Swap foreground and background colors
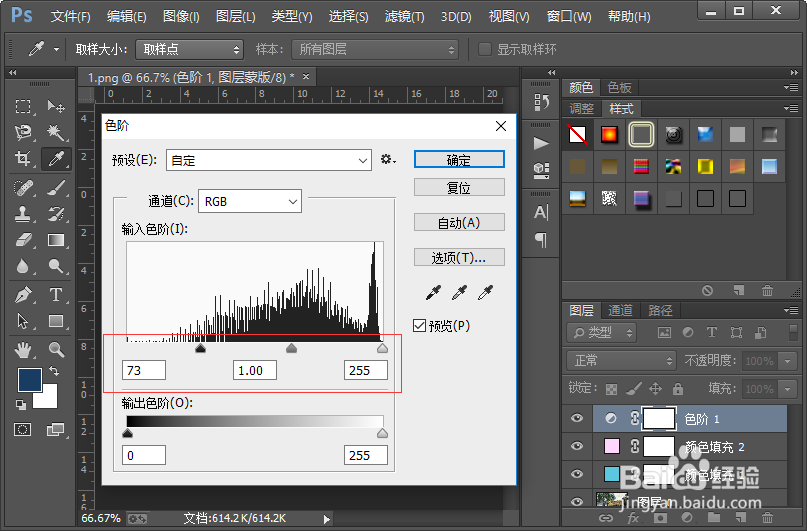Image resolution: width=807 pixels, height=531 pixels. point(54,371)
